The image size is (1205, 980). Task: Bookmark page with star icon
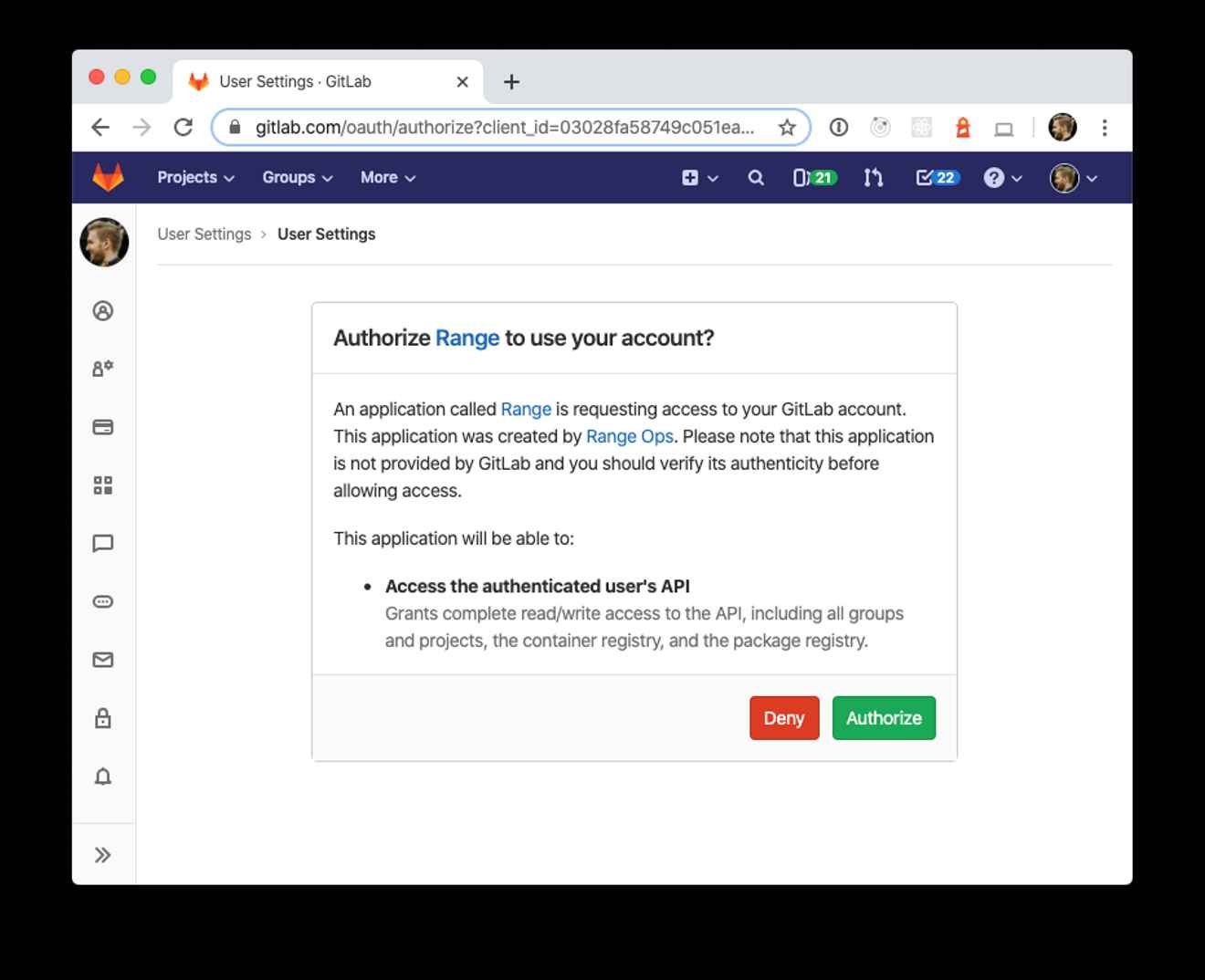pyautogui.click(x=787, y=128)
